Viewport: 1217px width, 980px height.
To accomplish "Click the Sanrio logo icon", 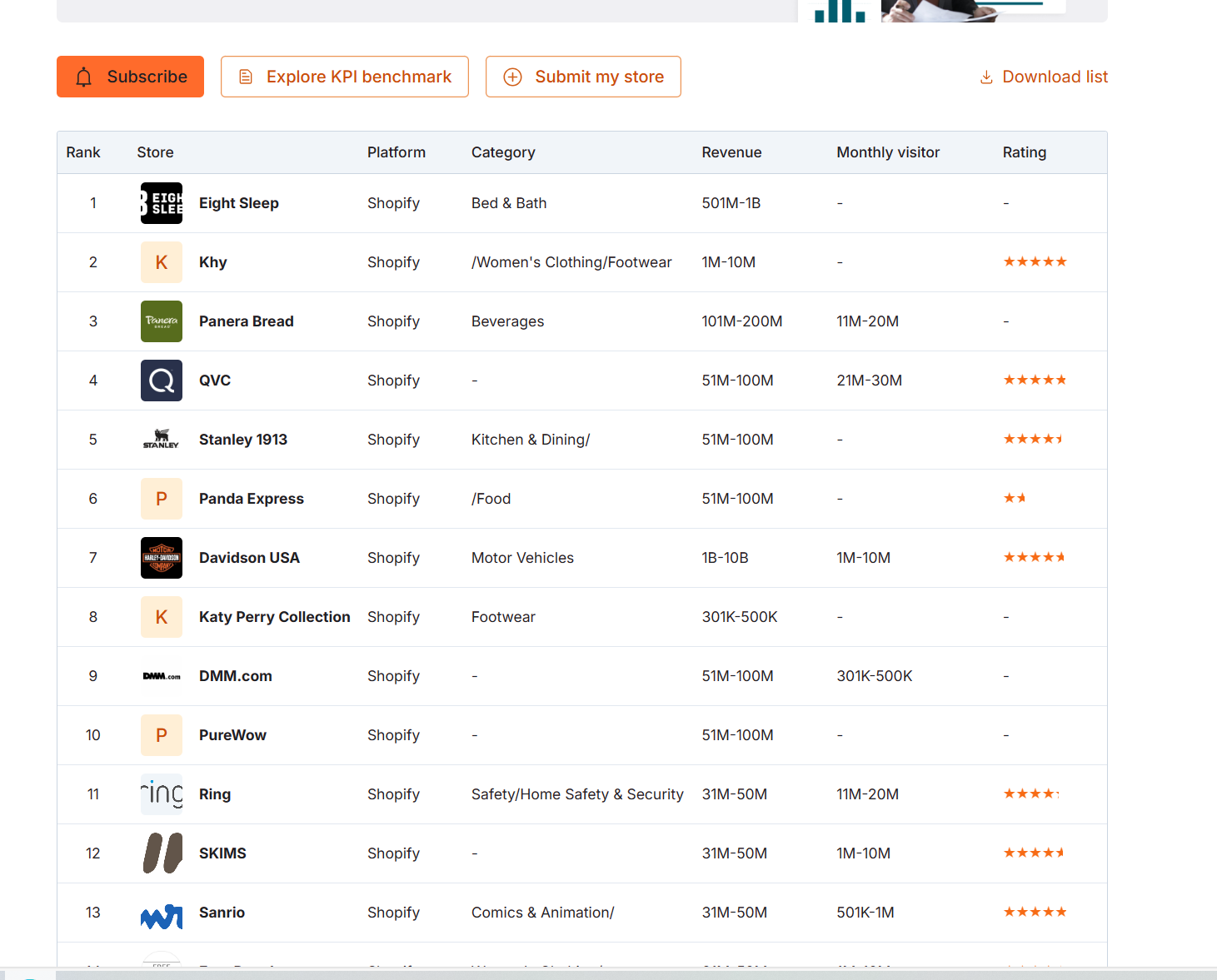I will click(x=162, y=913).
